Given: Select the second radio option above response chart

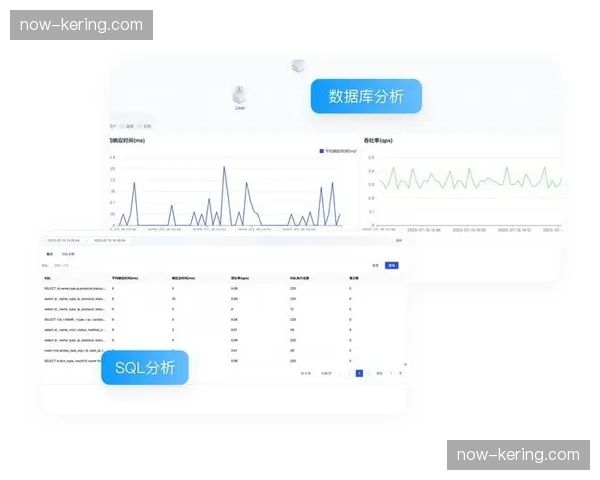Looking at the screenshot, I should click(x=140, y=126).
